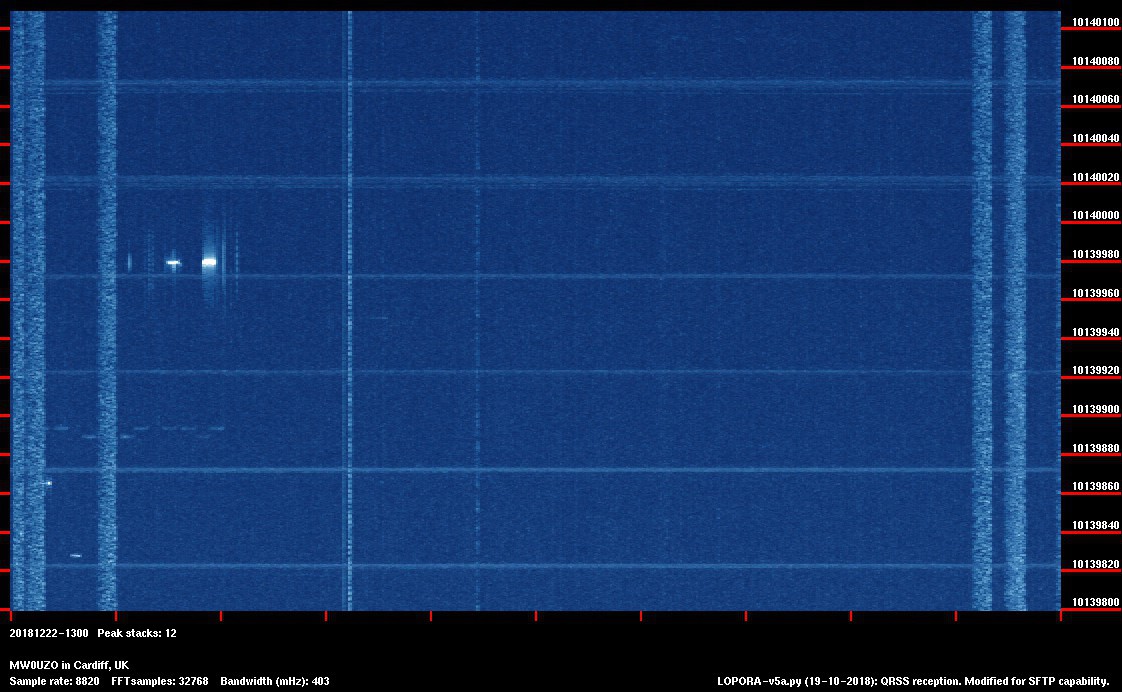Click the timestamp 20181222-1300 text
Viewport: 1122px width, 692px height.
(49, 633)
